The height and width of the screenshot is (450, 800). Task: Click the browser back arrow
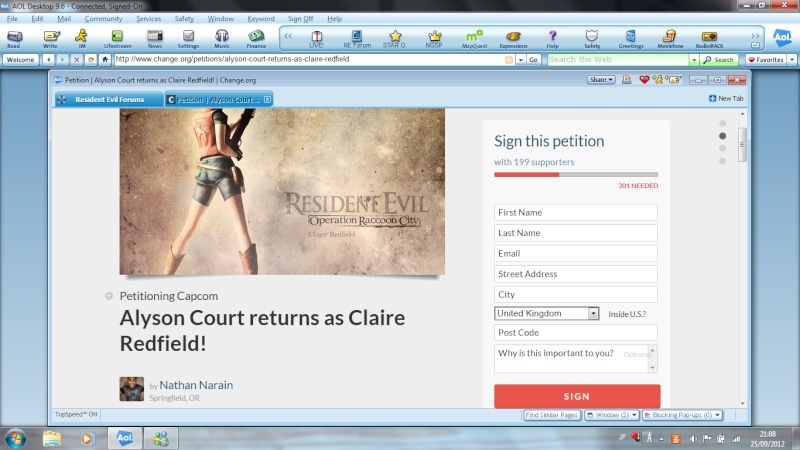[48, 60]
